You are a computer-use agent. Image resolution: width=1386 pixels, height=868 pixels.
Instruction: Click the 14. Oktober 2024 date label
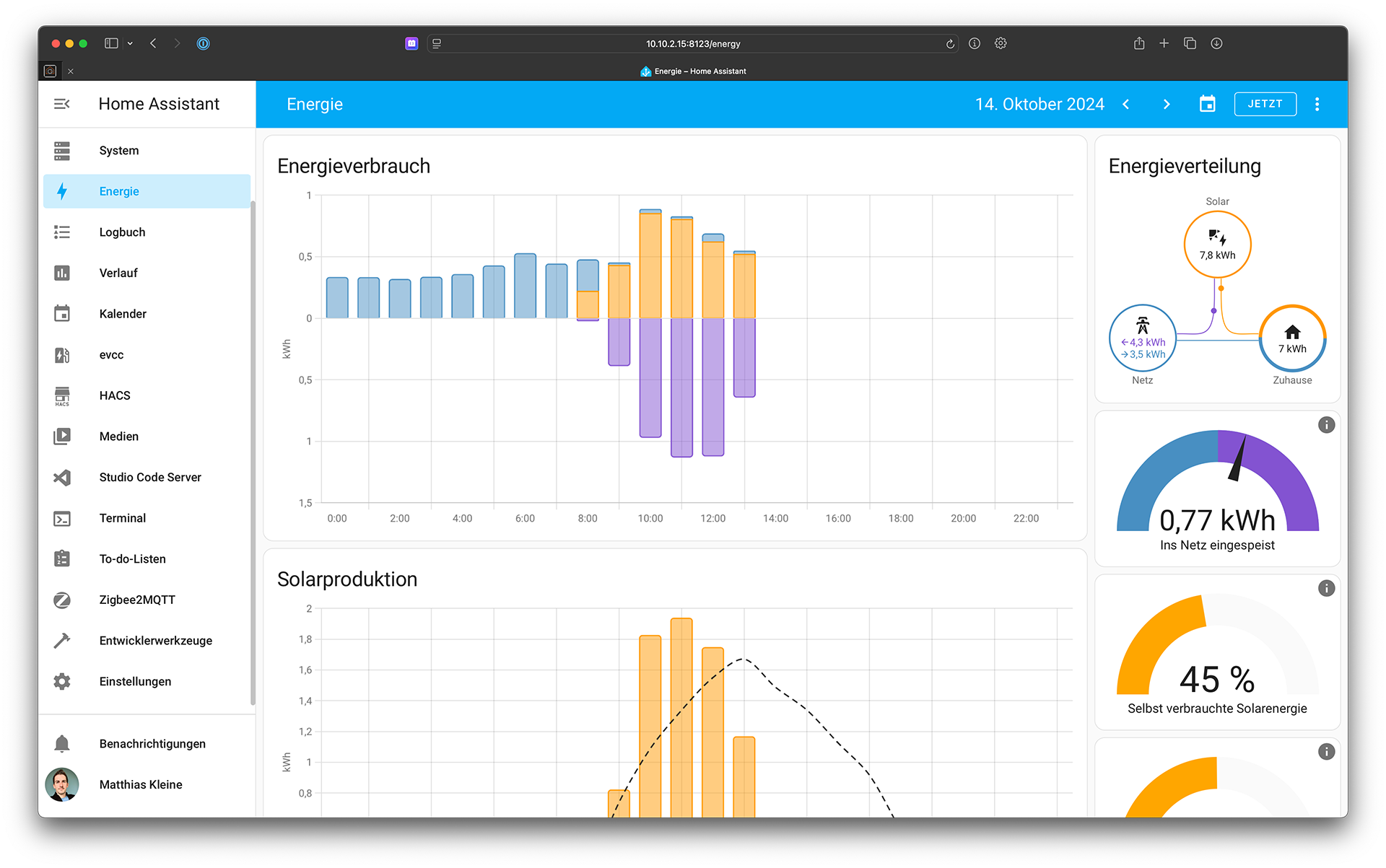[1039, 104]
